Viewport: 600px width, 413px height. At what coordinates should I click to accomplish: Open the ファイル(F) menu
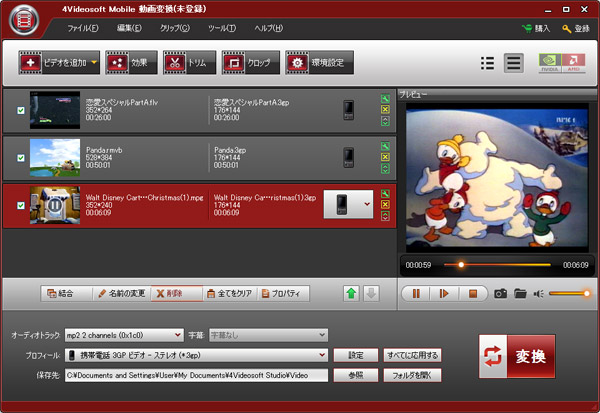[83, 28]
